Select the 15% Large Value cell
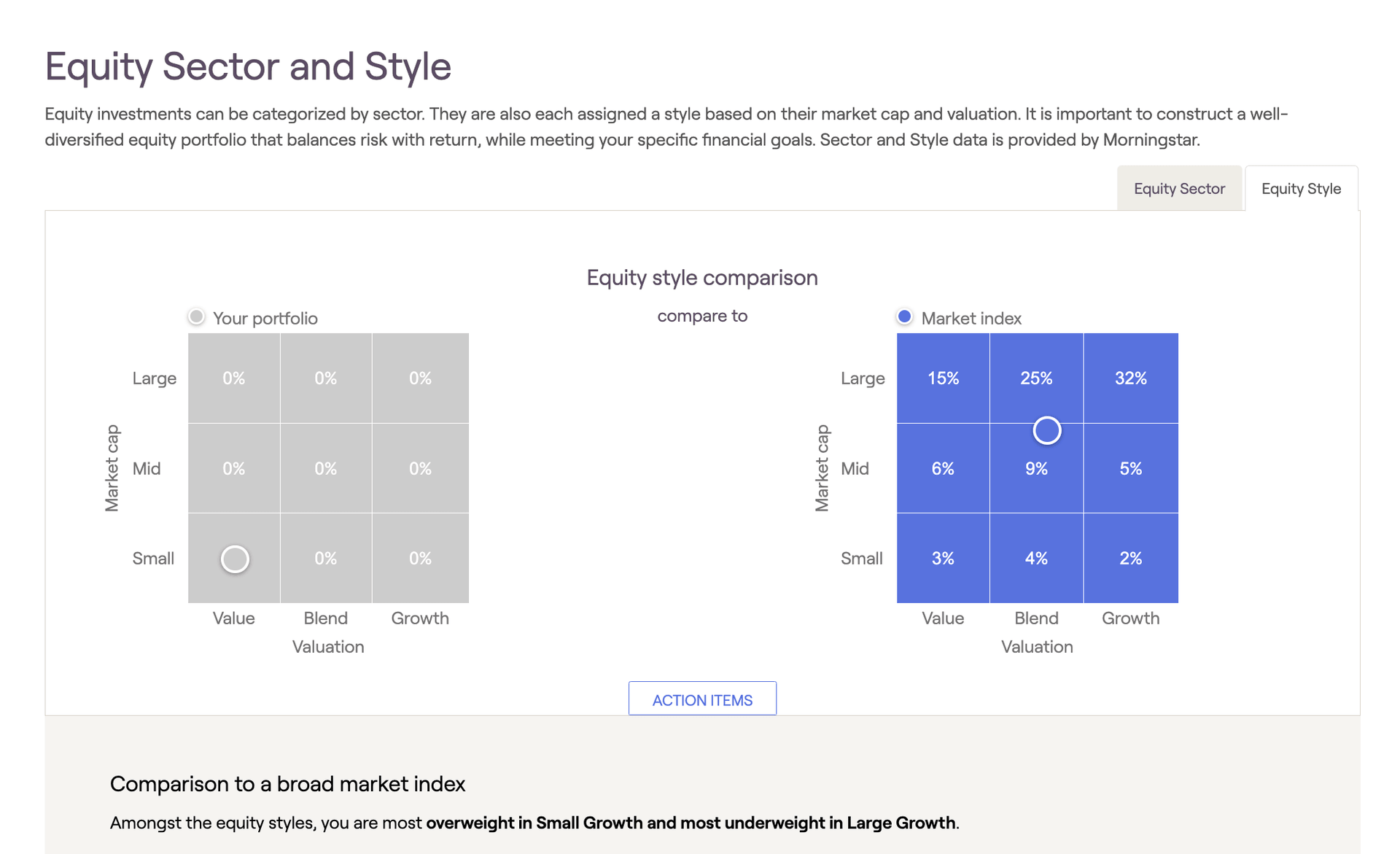 pos(942,378)
